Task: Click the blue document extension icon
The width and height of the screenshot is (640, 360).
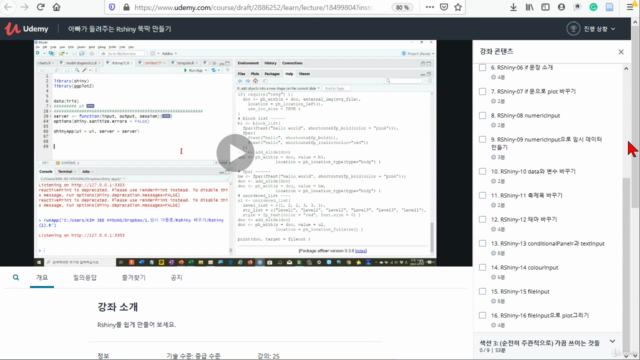Action: tap(609, 7)
